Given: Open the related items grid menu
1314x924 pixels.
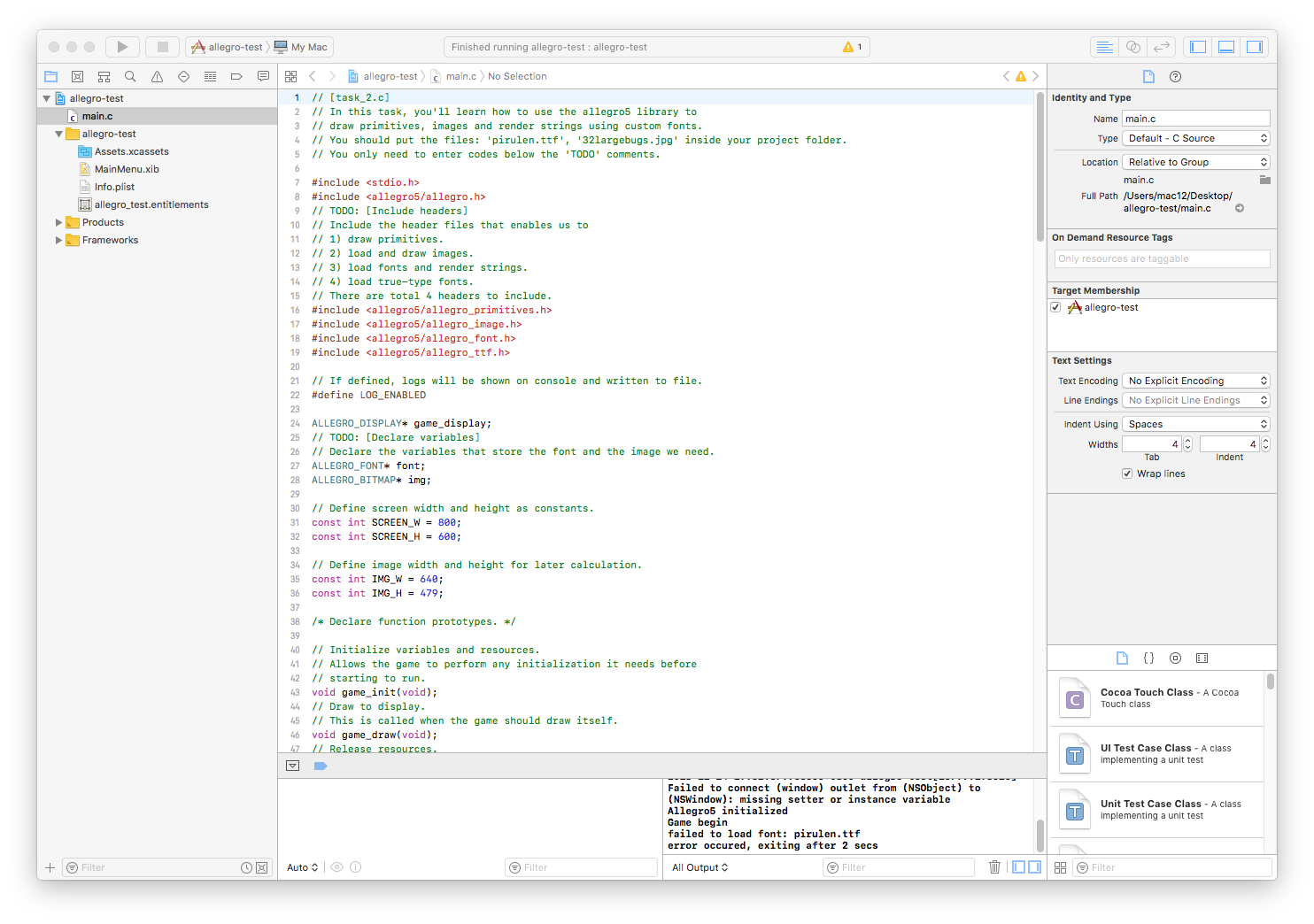Looking at the screenshot, I should (290, 76).
